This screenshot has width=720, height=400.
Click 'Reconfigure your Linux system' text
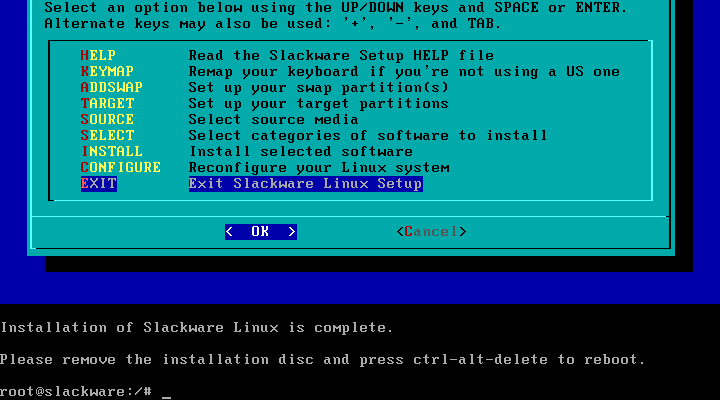pyautogui.click(x=319, y=168)
